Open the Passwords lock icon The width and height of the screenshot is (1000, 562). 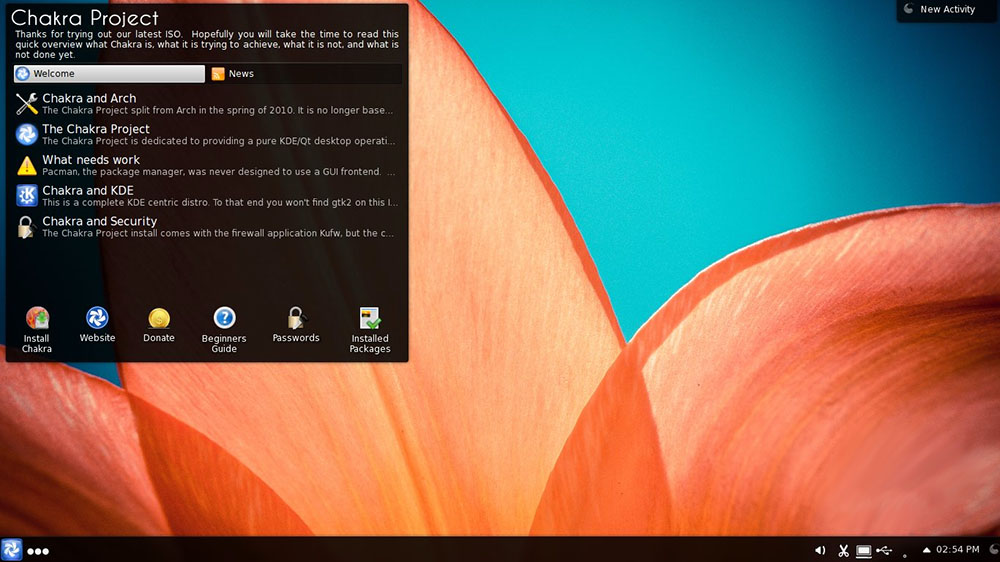(x=296, y=325)
